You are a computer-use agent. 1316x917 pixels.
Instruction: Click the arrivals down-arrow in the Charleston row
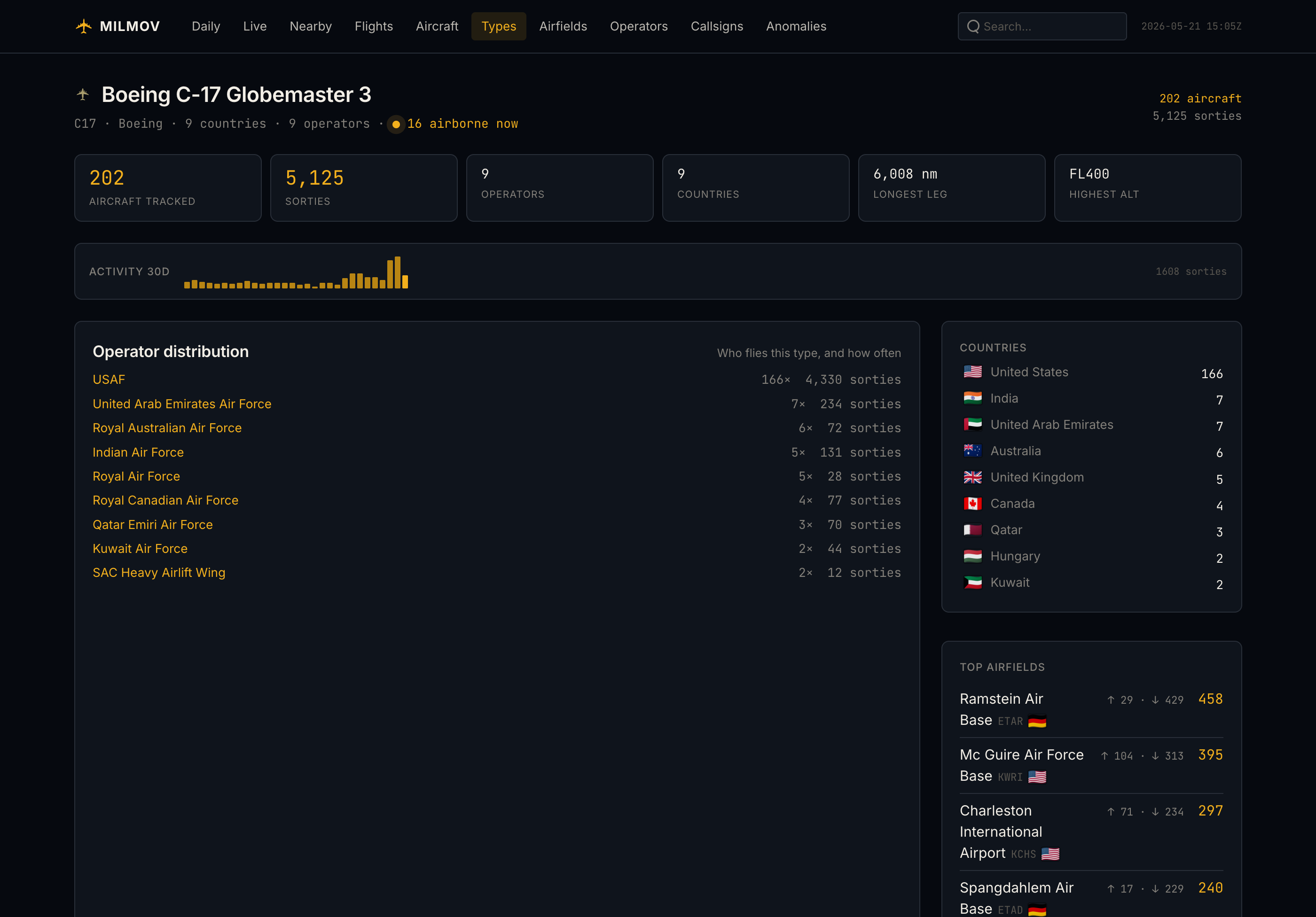tap(1155, 812)
